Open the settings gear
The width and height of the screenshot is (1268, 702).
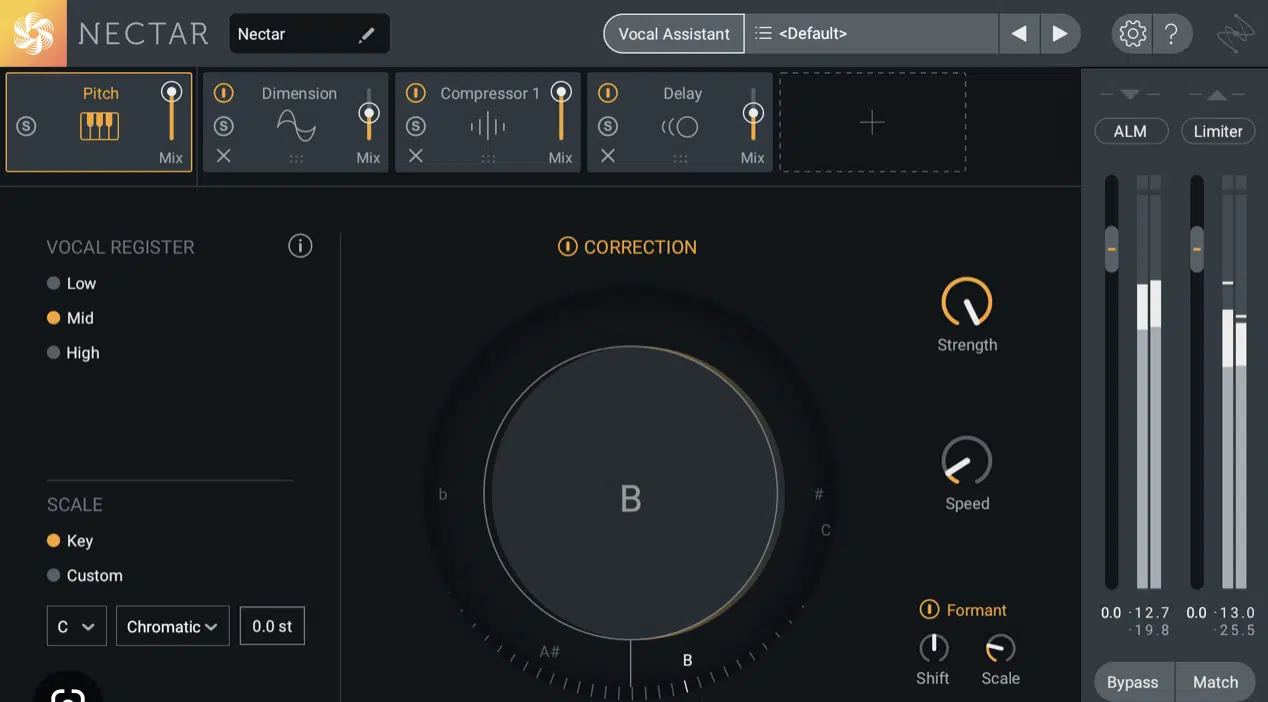pos(1133,34)
